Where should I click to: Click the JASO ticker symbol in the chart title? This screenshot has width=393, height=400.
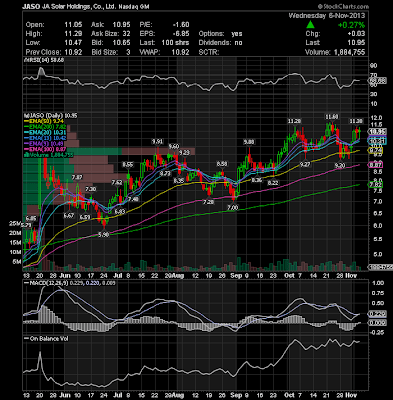click(x=30, y=7)
